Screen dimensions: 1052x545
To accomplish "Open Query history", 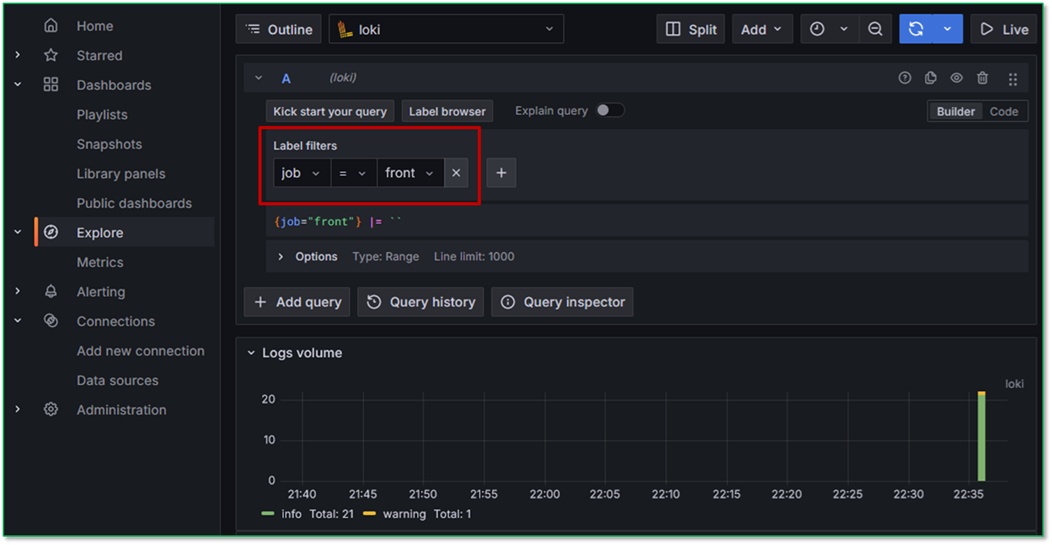I will pyautogui.click(x=421, y=302).
